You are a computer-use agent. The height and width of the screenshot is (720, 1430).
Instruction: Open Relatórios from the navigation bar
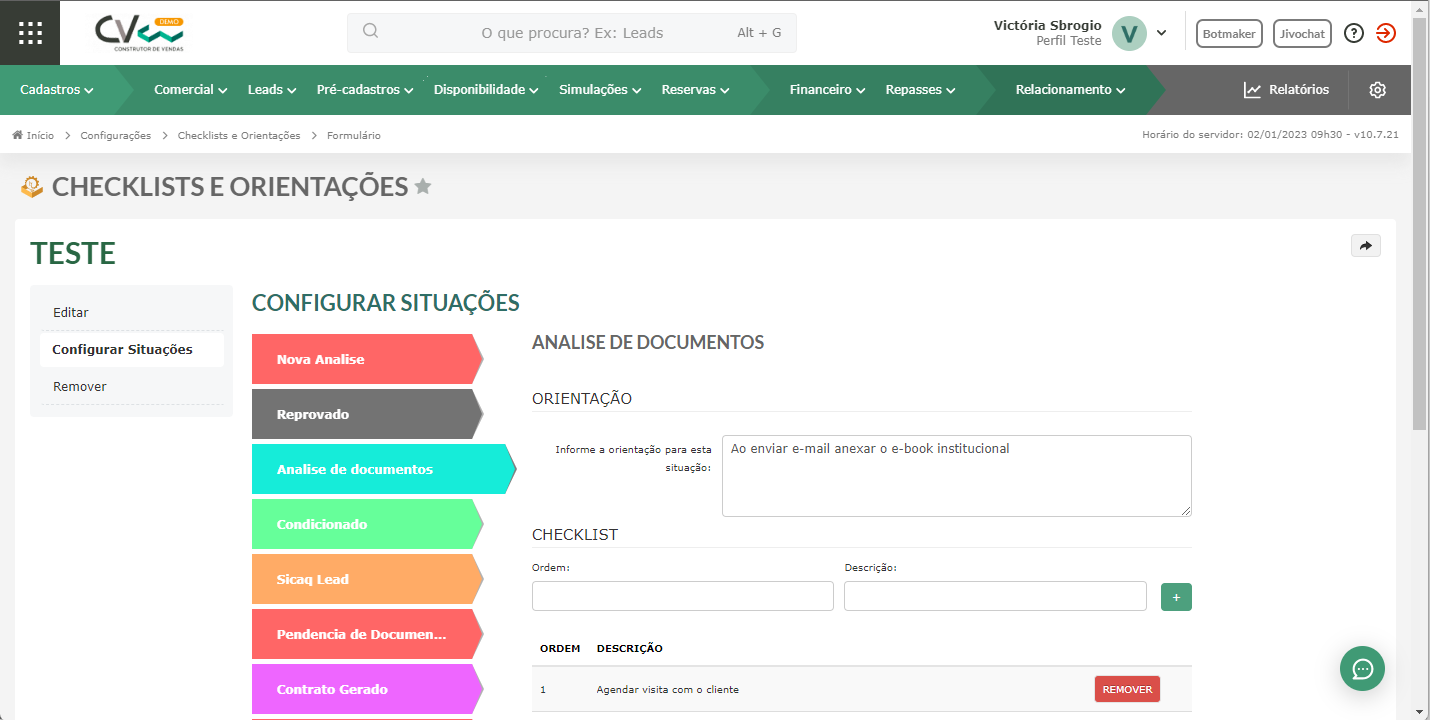click(x=1286, y=90)
